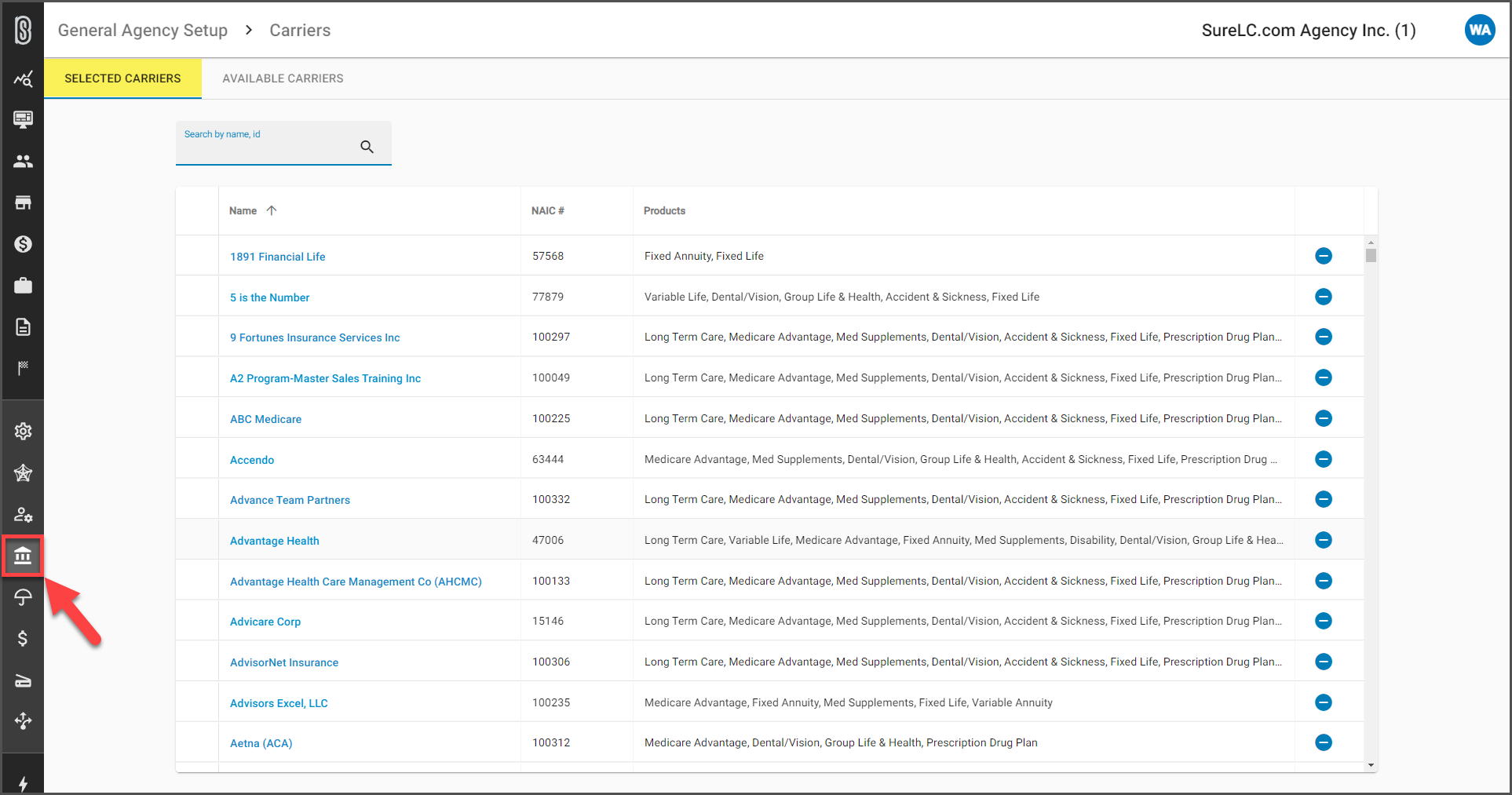The image size is (1512, 795).
Task: Open the analytics chart search sidebar icon
Action: (x=24, y=78)
